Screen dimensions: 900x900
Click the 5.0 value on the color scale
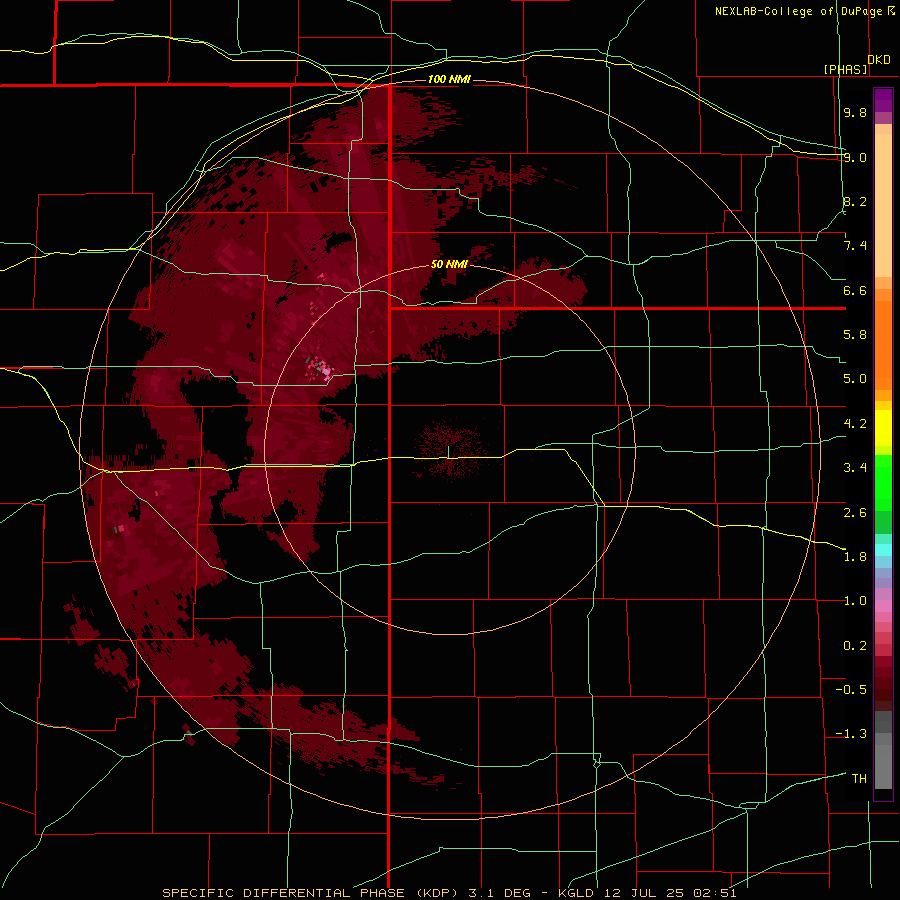tap(855, 379)
